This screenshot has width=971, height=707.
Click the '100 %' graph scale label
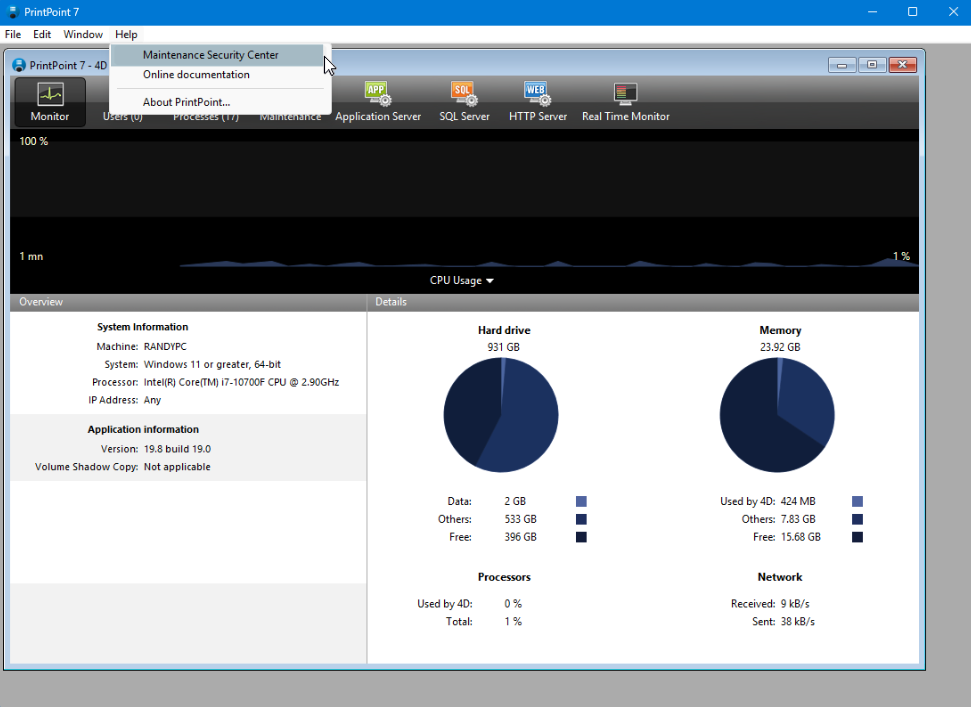[33, 141]
